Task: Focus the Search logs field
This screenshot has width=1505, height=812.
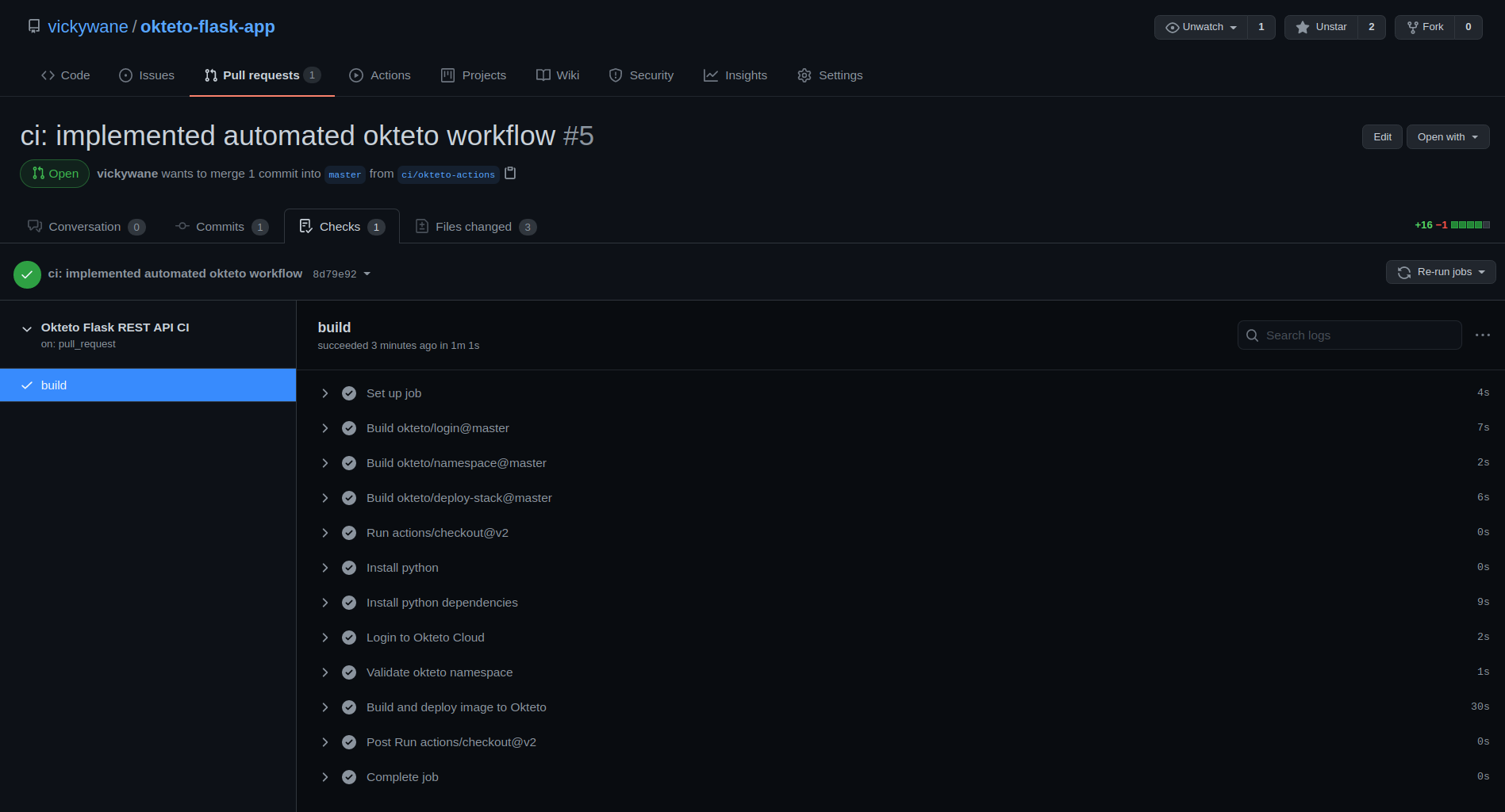Action: click(1350, 335)
